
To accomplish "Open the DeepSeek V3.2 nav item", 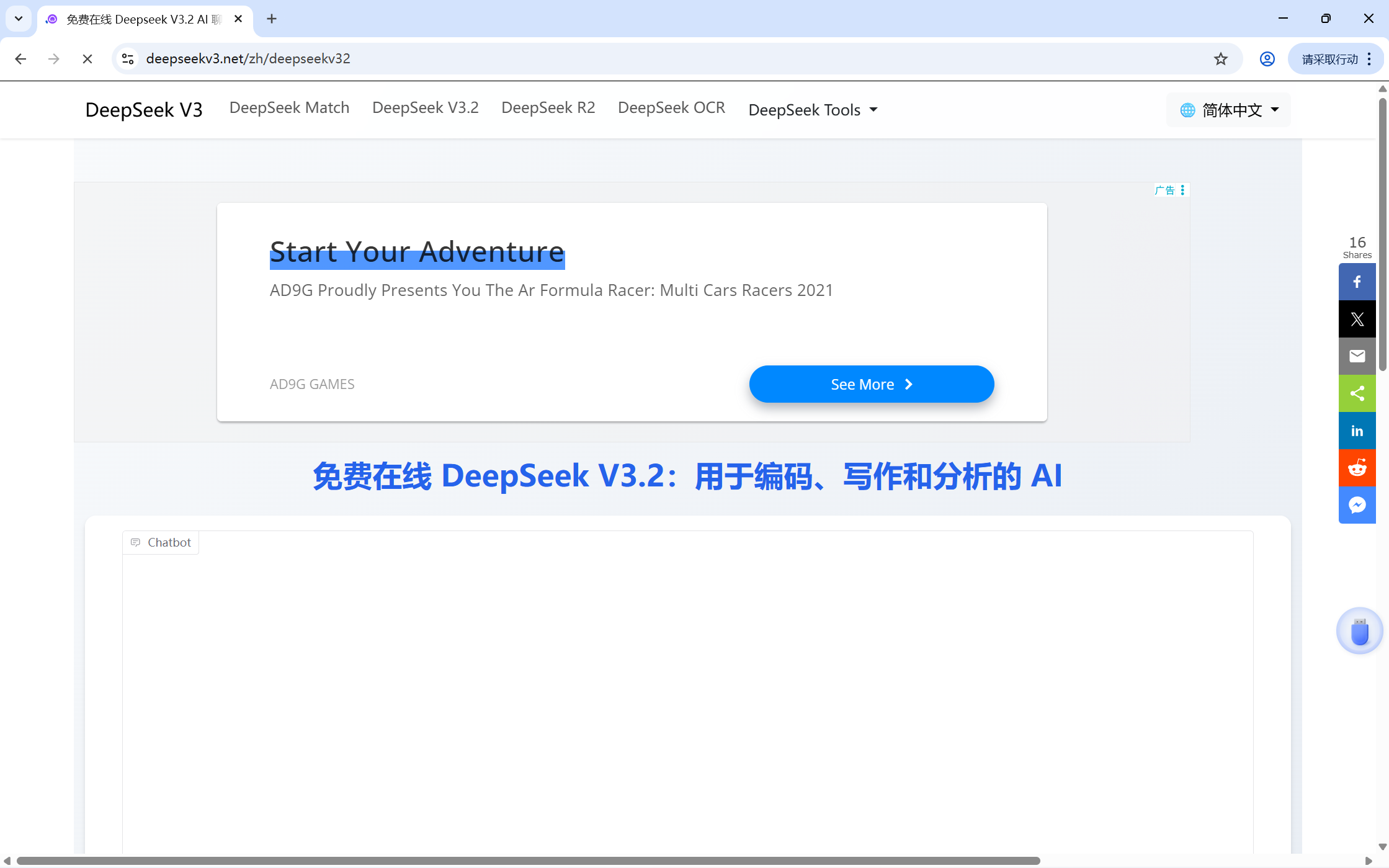I will pos(425,108).
